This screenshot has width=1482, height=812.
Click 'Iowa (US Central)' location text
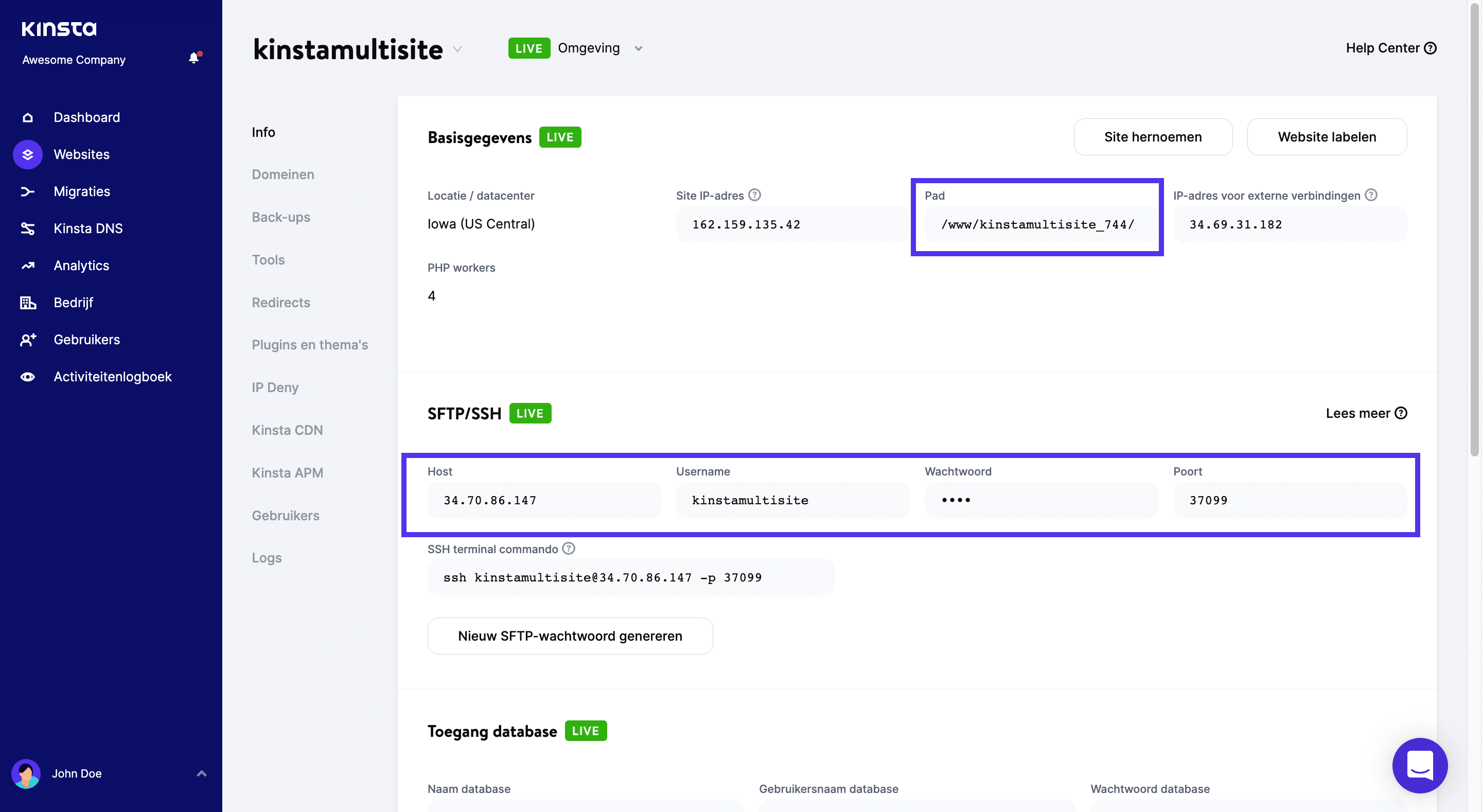coord(481,224)
